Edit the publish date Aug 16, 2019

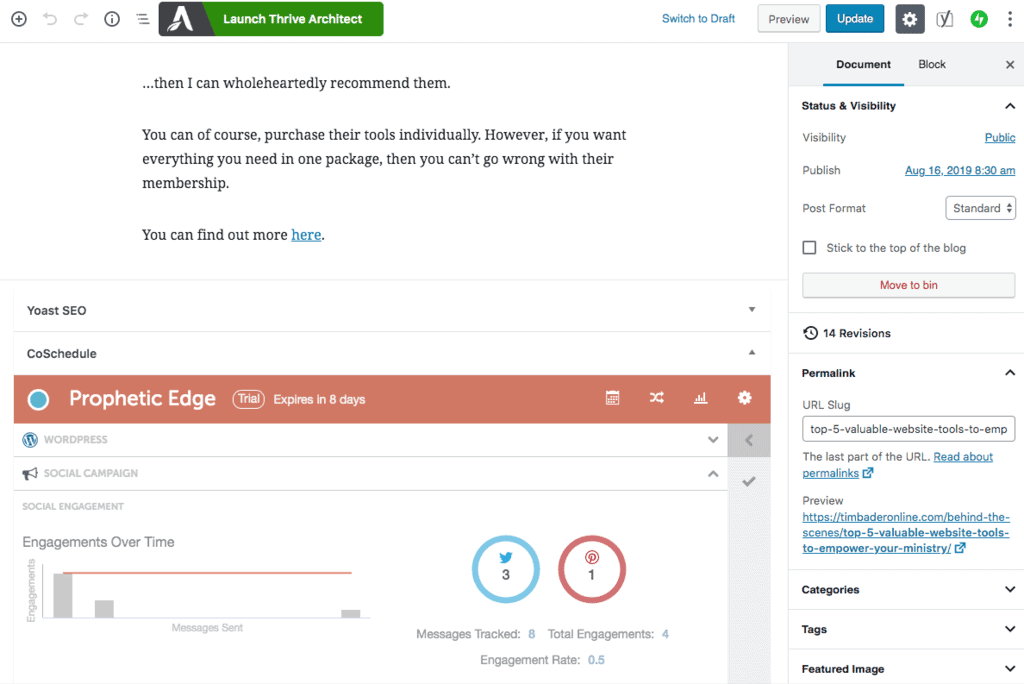click(x=960, y=171)
